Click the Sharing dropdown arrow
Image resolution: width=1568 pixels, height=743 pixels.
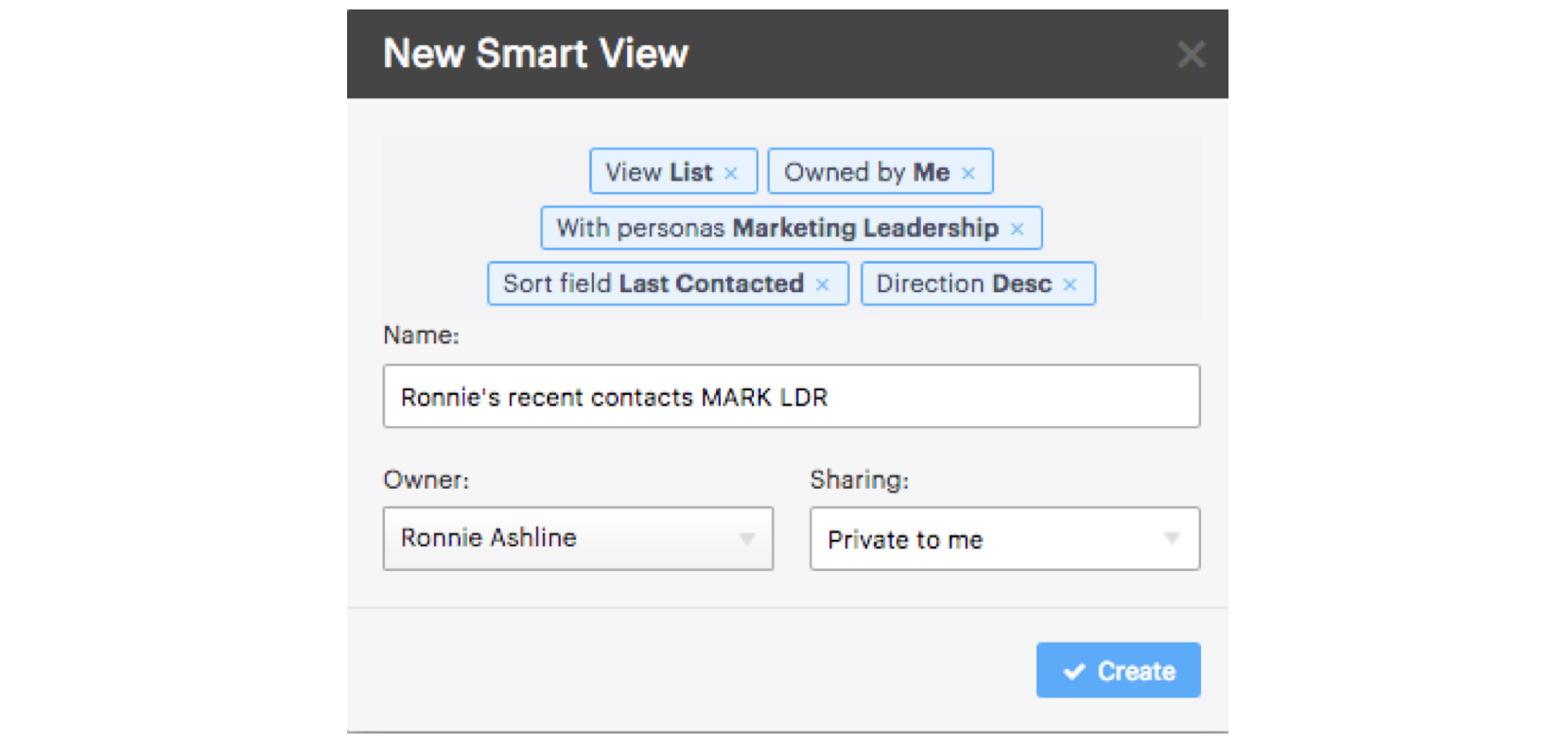coord(1171,539)
